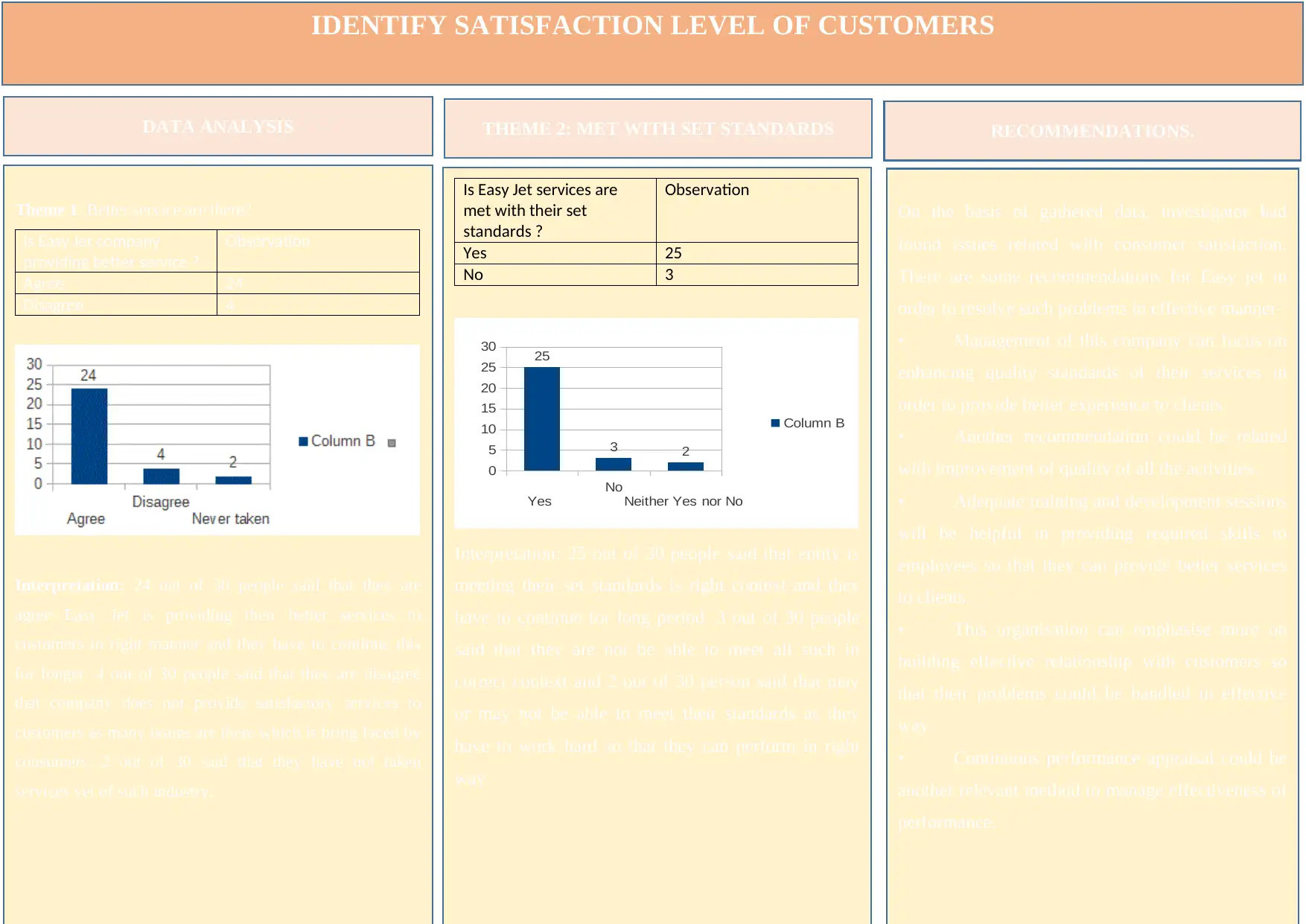Click the "Another recommendation could be related" bullet
The height and width of the screenshot is (924, 1306).
click(x=1092, y=453)
